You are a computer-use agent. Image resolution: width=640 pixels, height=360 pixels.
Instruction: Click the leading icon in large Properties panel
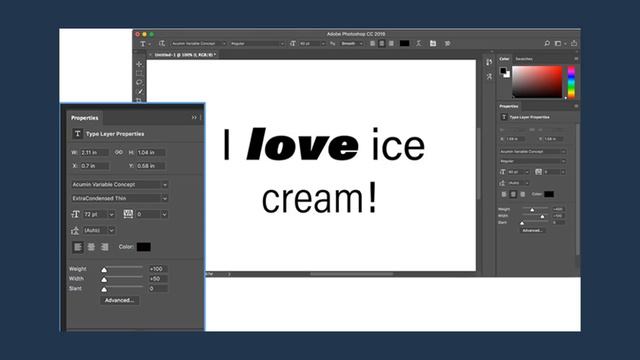[75, 231]
